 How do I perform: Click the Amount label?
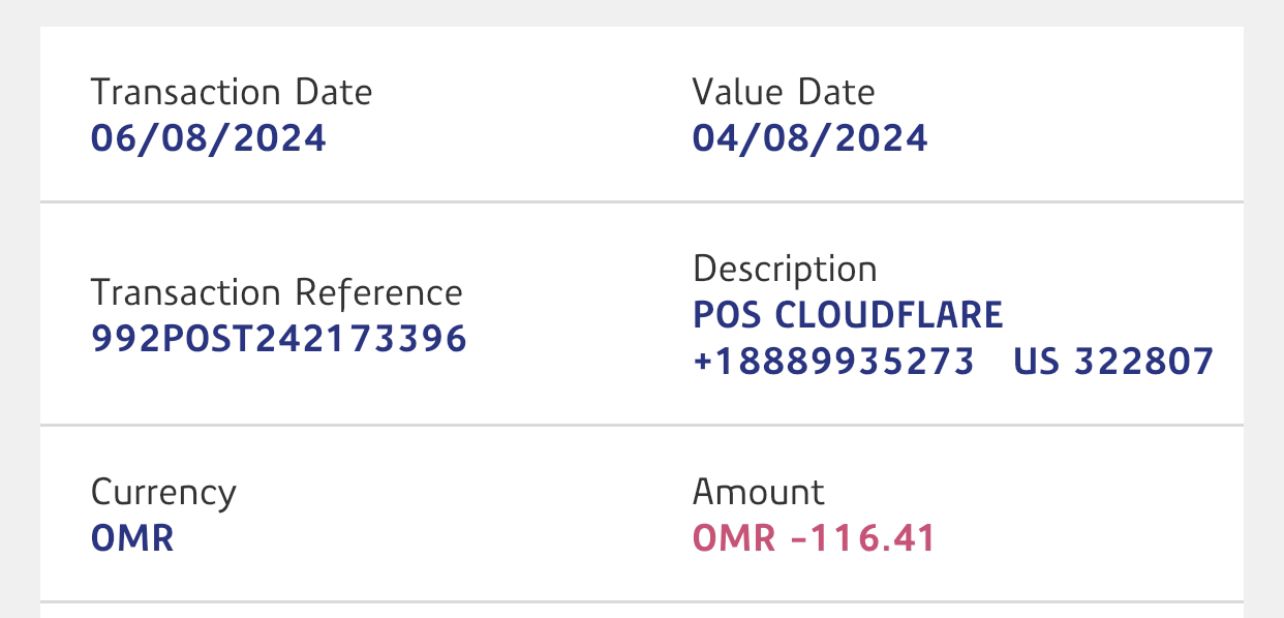758,492
